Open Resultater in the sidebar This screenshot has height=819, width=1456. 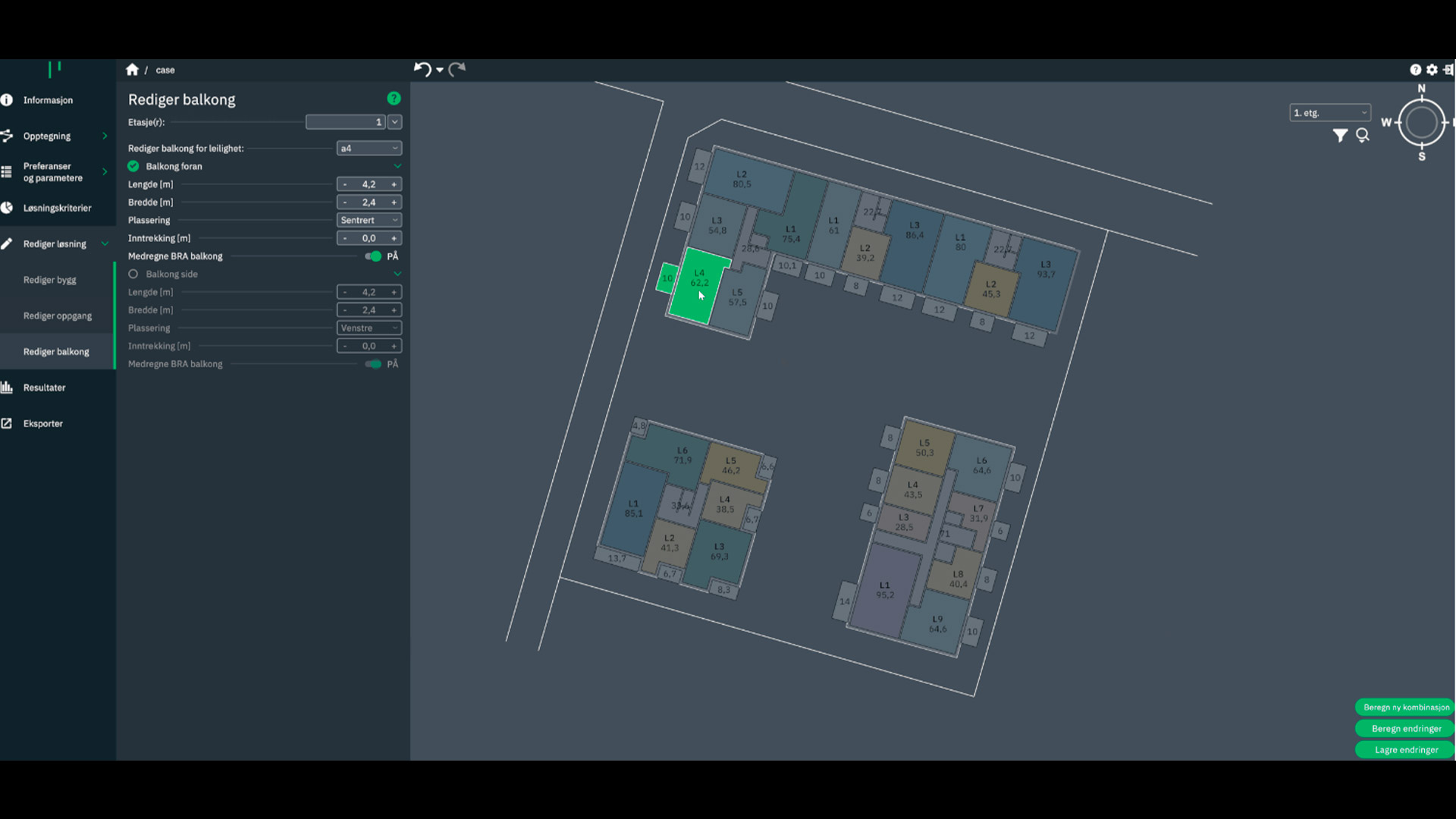(x=44, y=388)
